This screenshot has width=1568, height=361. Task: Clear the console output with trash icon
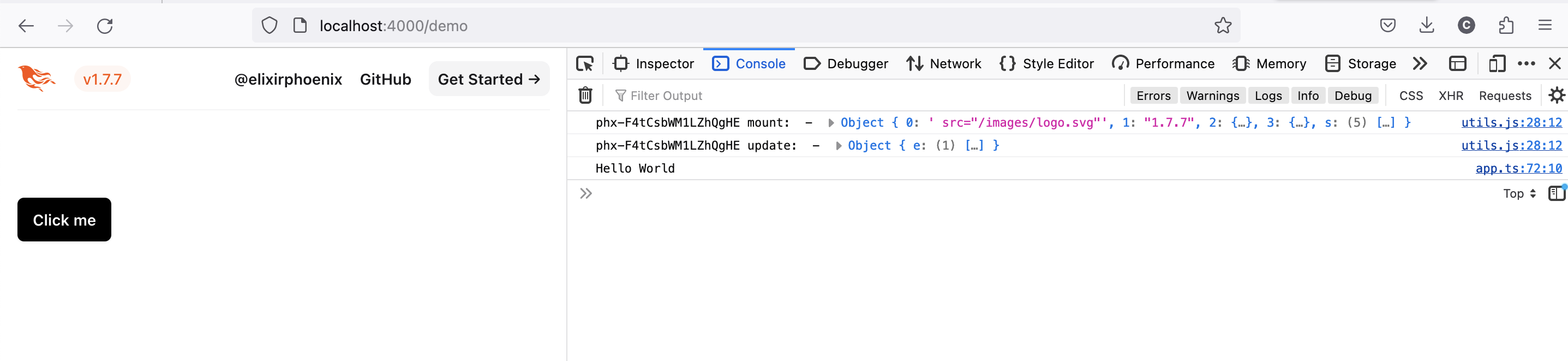click(x=585, y=95)
